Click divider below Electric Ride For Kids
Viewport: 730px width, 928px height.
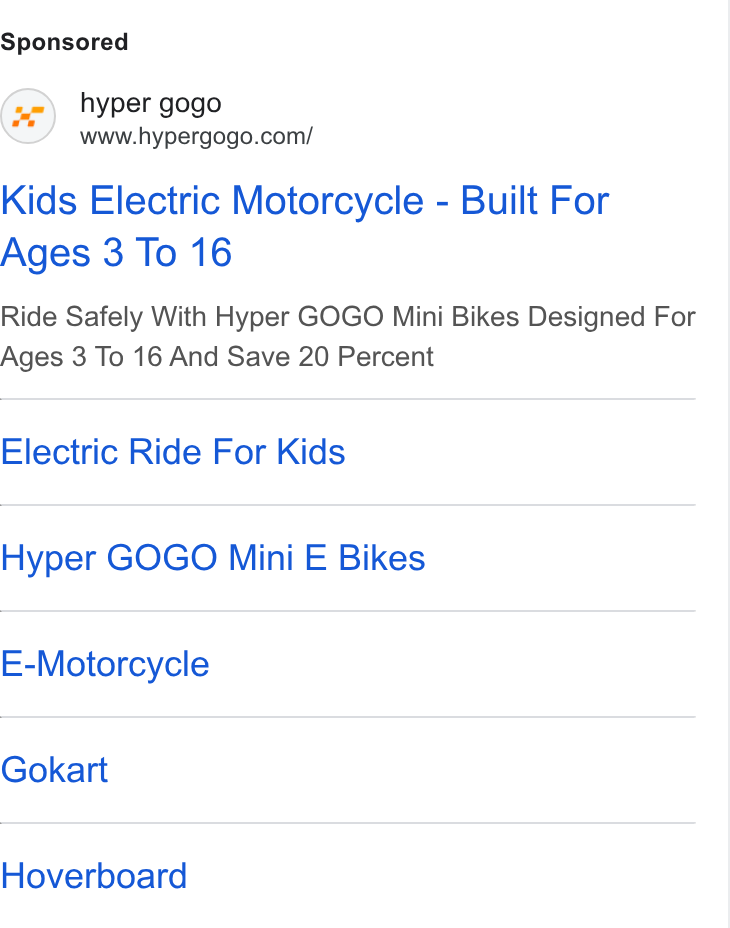click(348, 505)
